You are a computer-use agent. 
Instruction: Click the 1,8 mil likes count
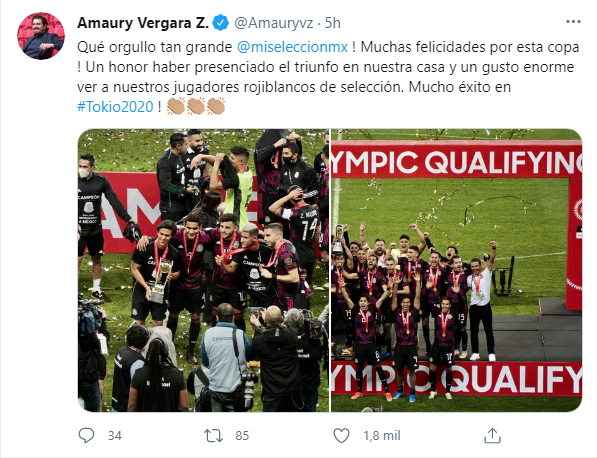point(382,436)
